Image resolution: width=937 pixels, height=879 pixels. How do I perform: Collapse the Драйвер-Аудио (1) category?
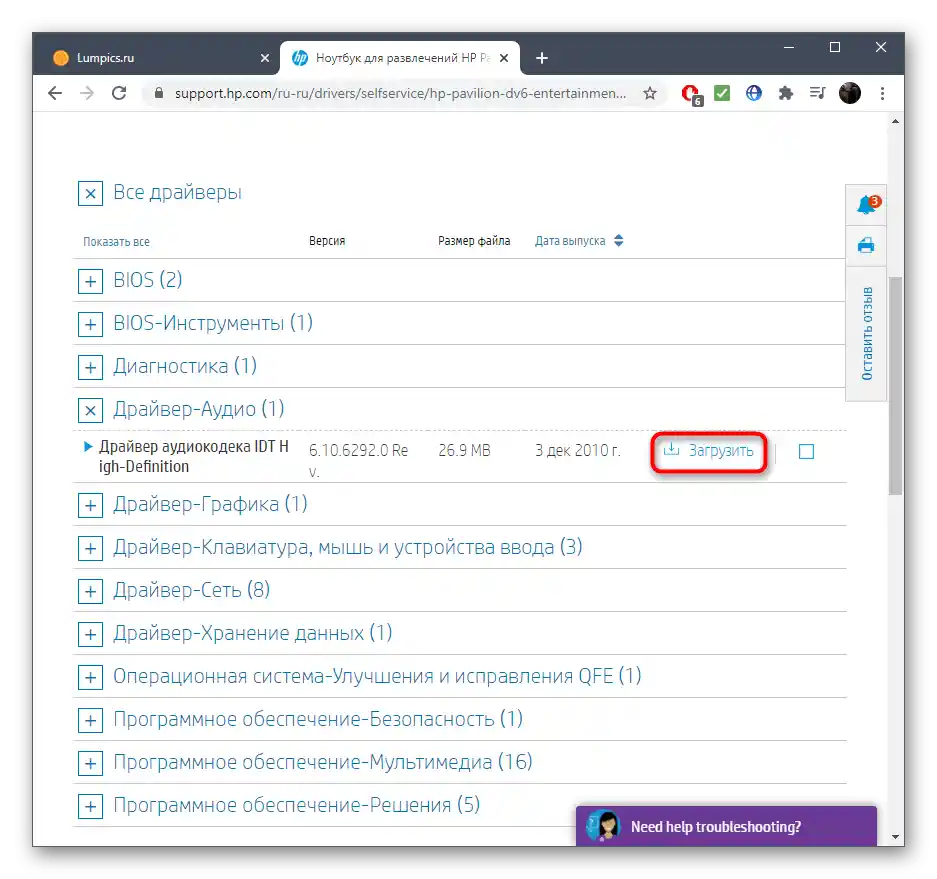click(90, 410)
